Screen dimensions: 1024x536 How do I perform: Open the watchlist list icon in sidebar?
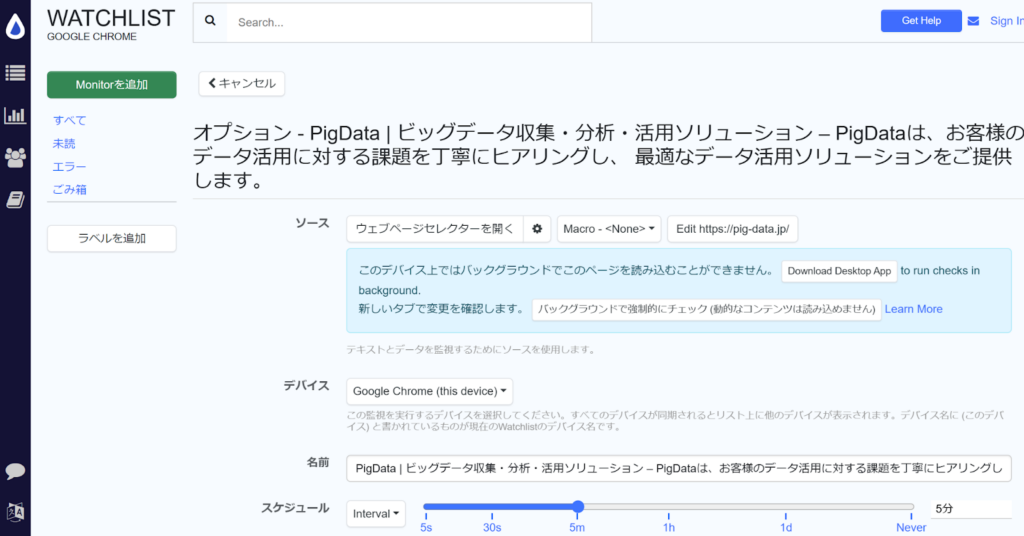(x=15, y=72)
